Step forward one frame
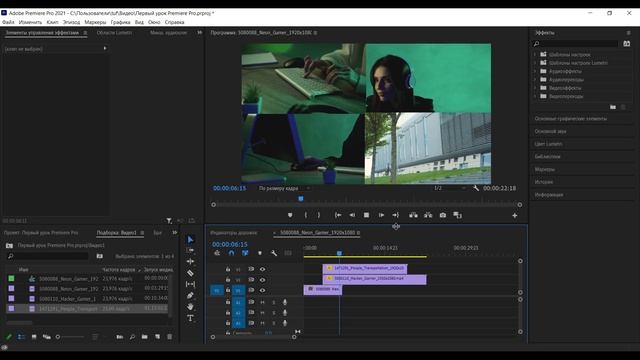This screenshot has height=360, width=640. point(381,215)
